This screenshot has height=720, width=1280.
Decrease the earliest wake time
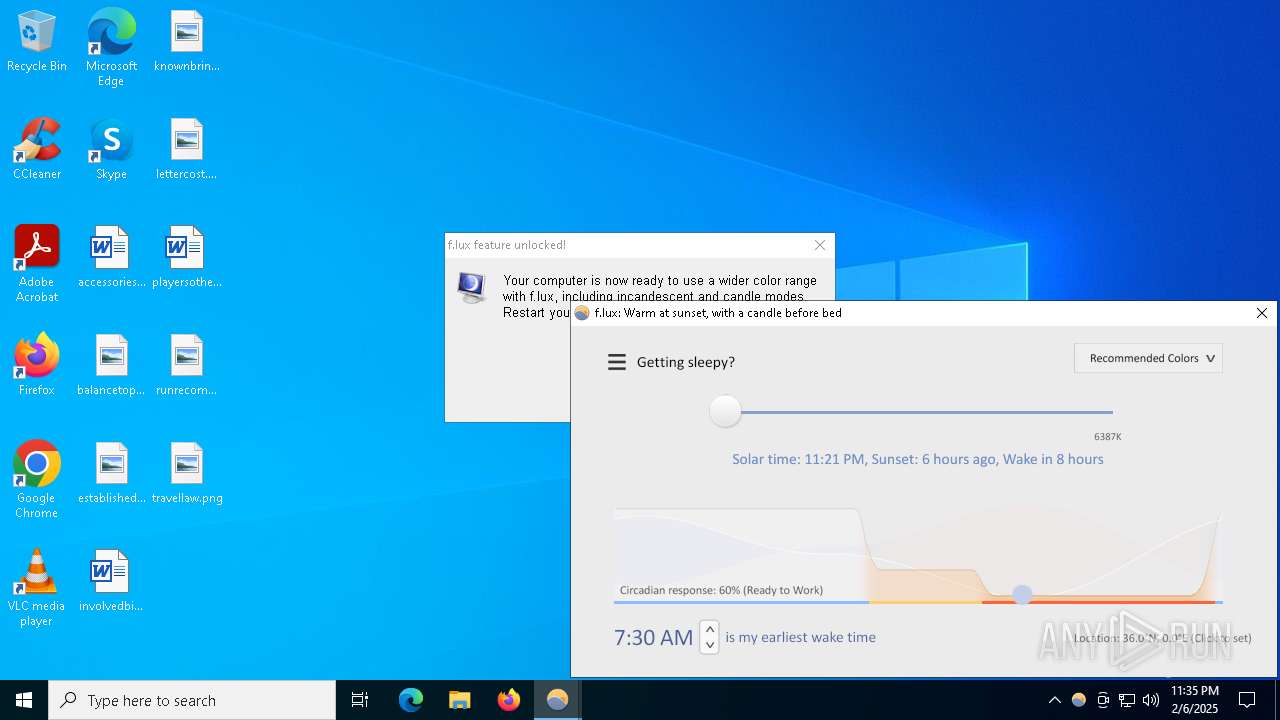coord(709,645)
